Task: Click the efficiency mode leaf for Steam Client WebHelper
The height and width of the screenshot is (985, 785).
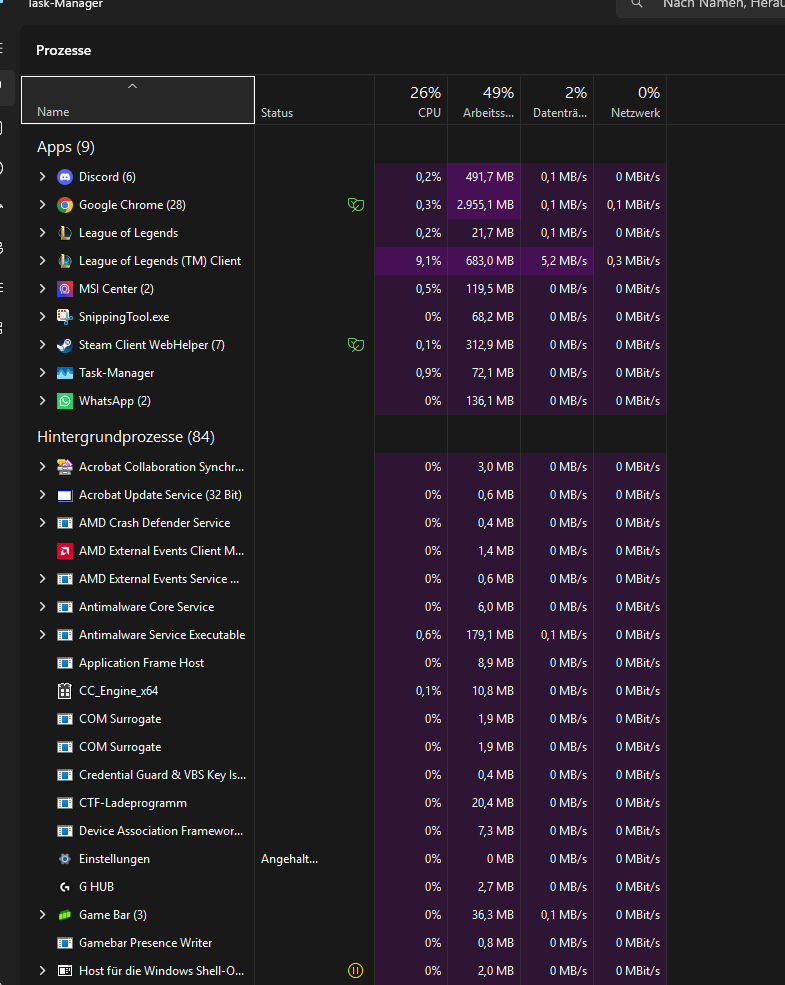Action: point(356,345)
